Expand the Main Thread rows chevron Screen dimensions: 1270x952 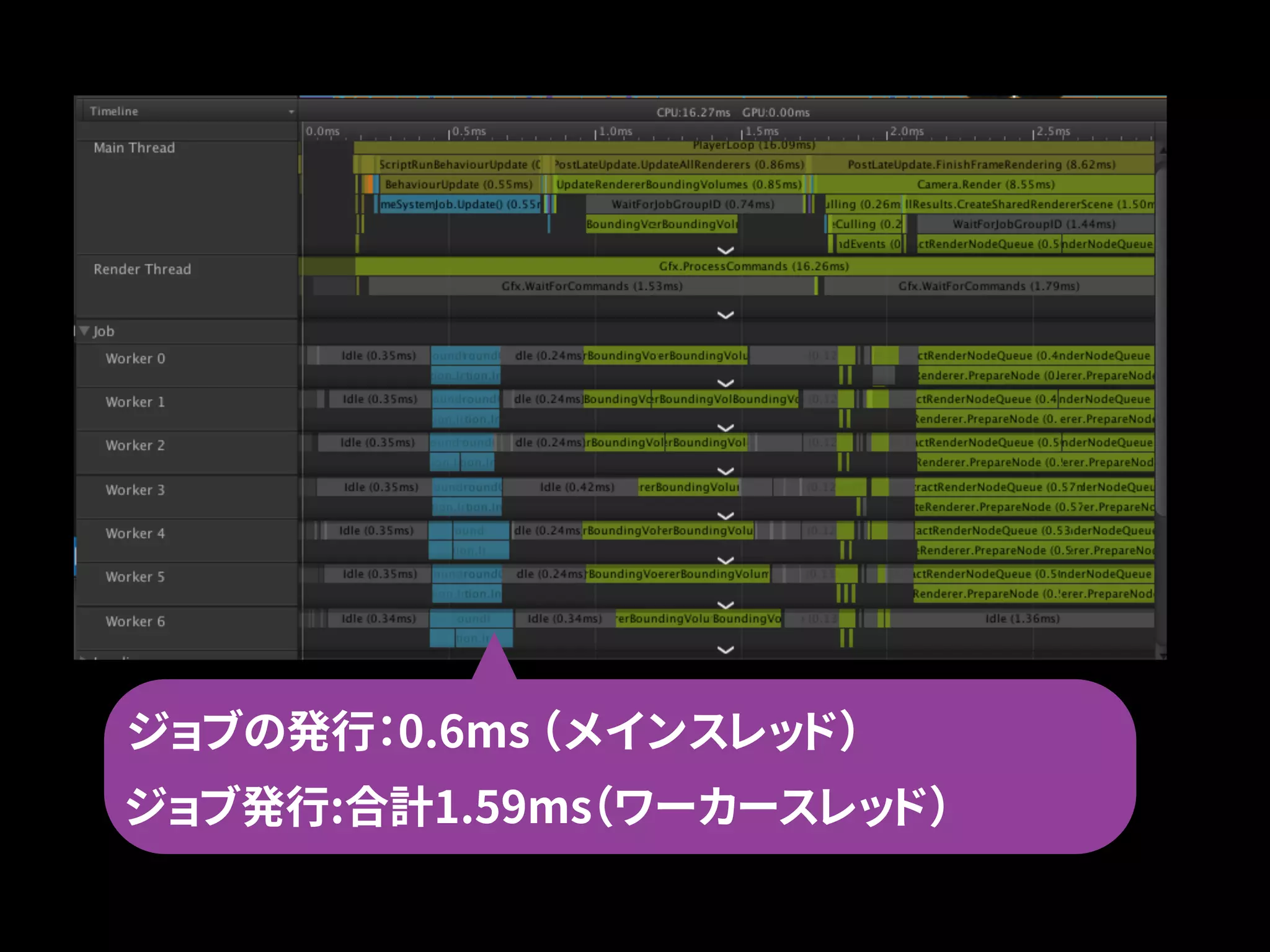pyautogui.click(x=726, y=250)
